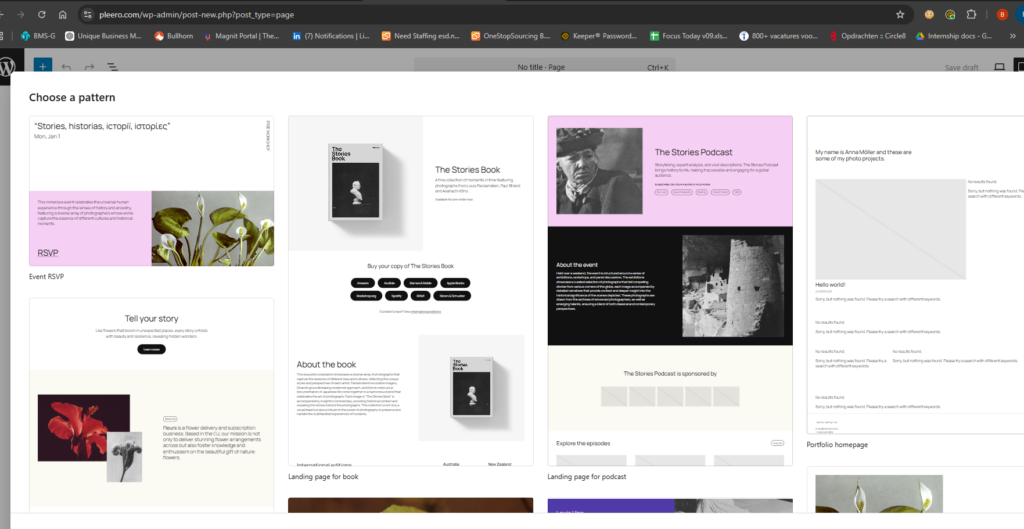Click the Undo arrow in editor toolbar

[66, 67]
